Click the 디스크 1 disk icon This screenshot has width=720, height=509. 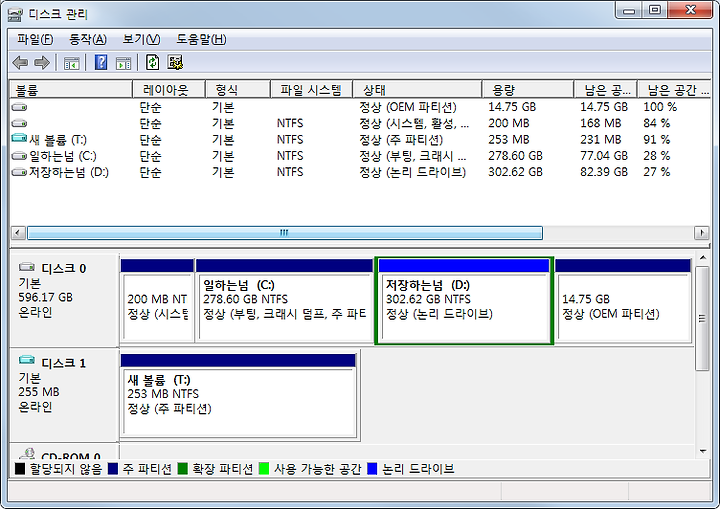click(x=27, y=360)
